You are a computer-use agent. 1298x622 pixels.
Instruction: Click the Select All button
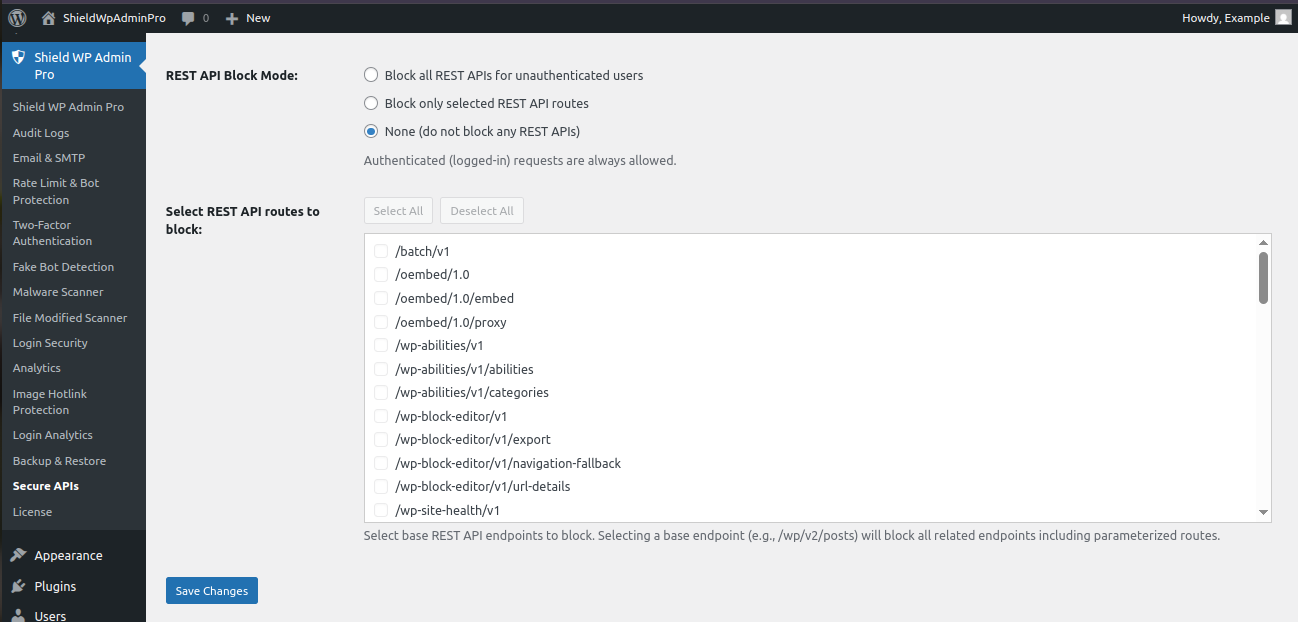[x=398, y=211]
